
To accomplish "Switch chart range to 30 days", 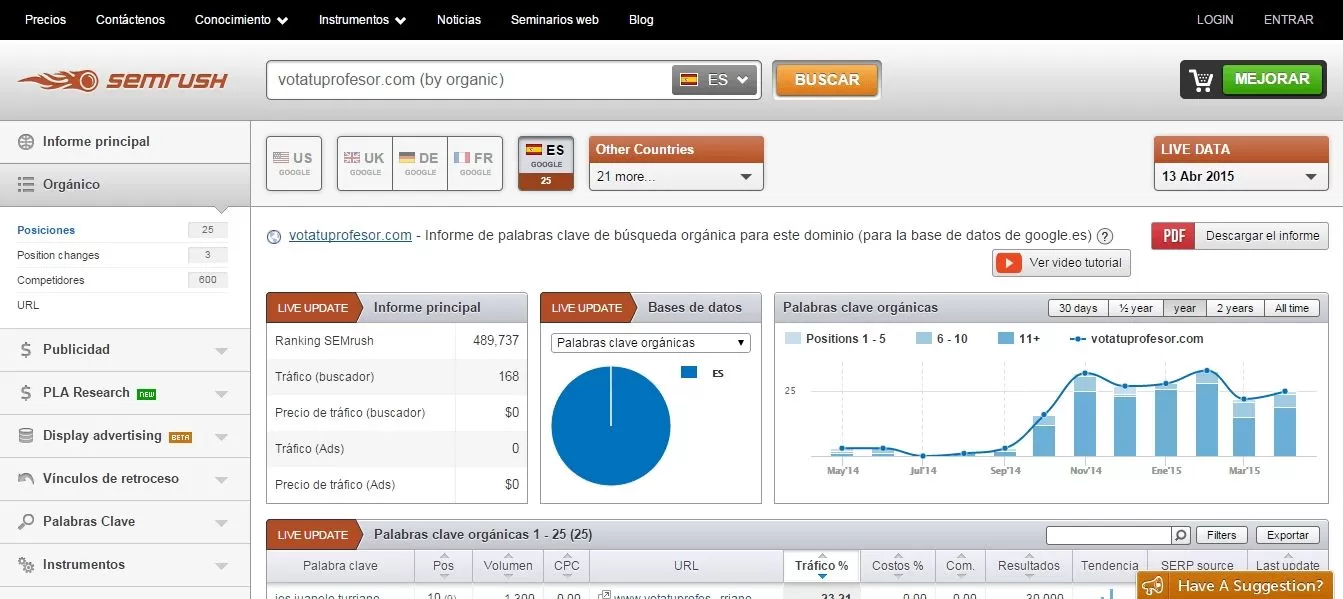I will coord(1078,308).
